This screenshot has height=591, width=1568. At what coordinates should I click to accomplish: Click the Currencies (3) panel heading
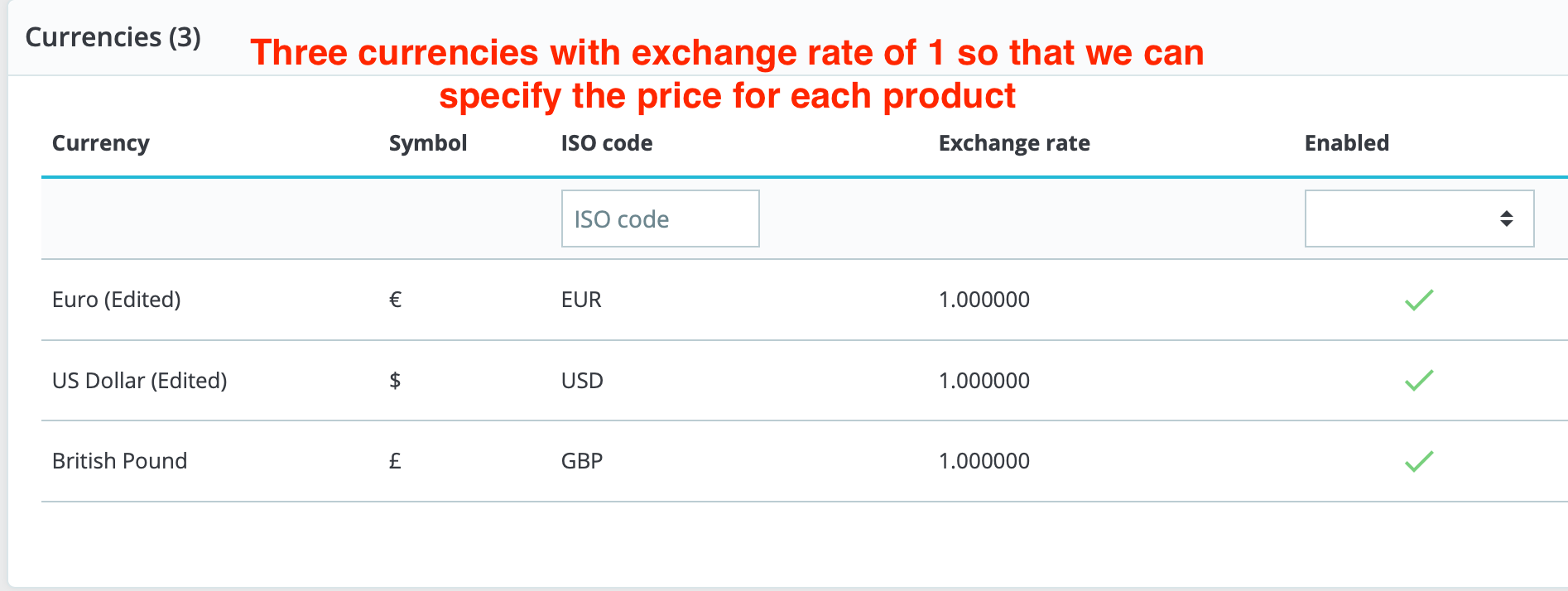coord(113,37)
